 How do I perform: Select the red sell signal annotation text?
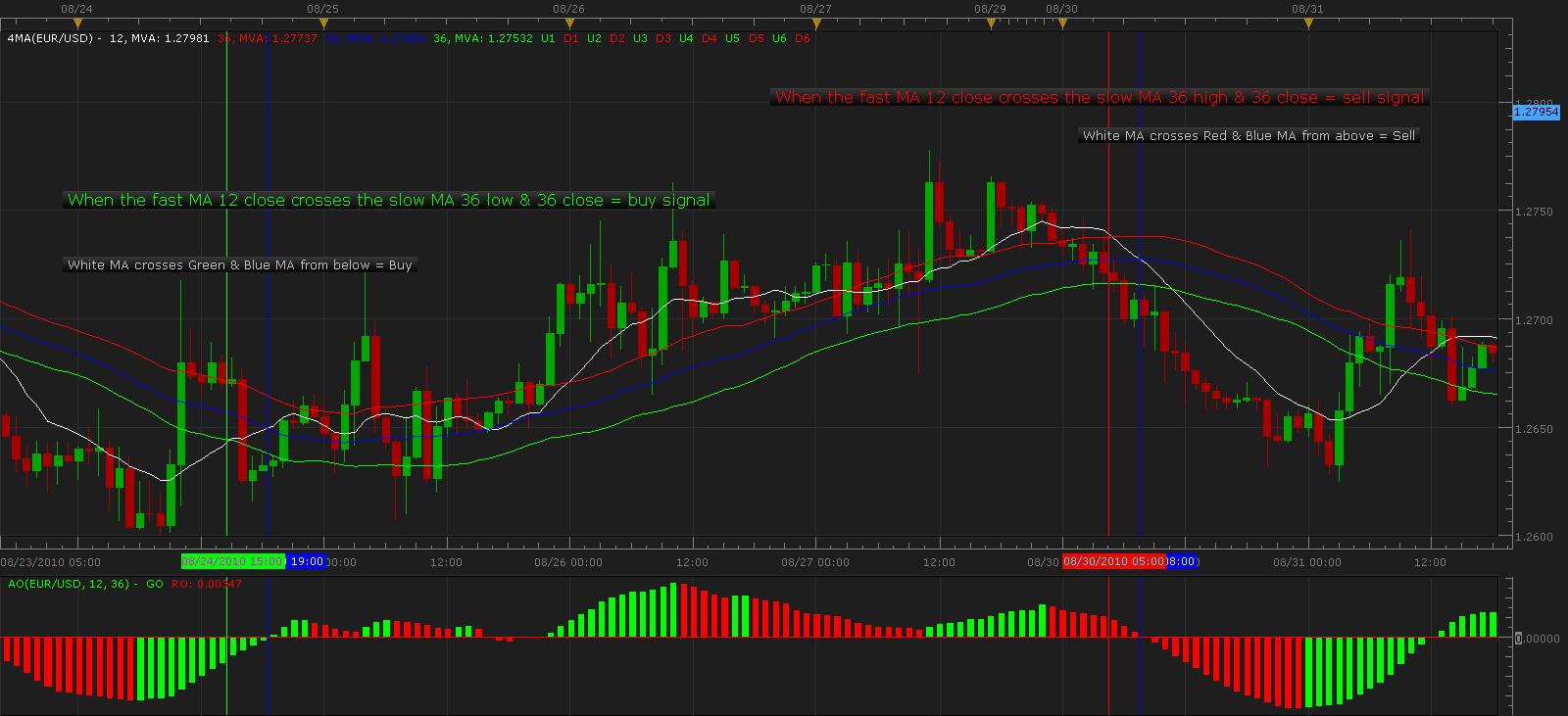point(1100,97)
